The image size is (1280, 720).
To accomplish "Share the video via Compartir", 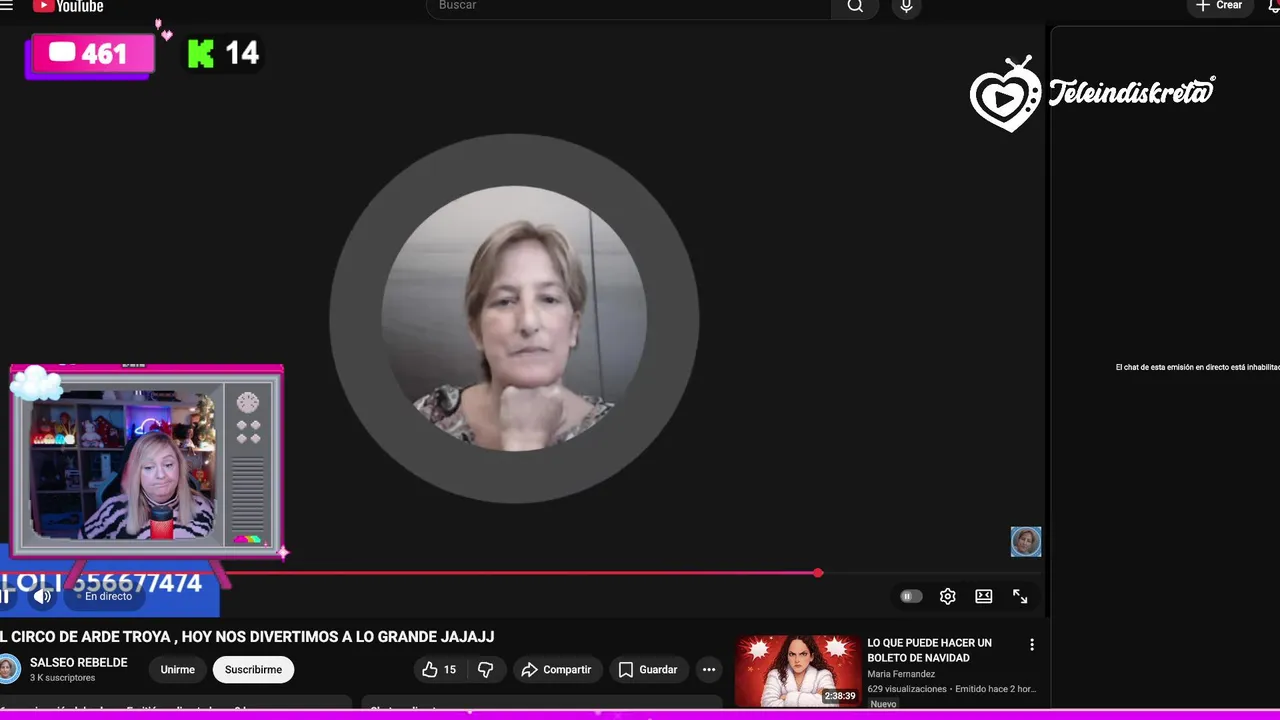I will pos(556,670).
